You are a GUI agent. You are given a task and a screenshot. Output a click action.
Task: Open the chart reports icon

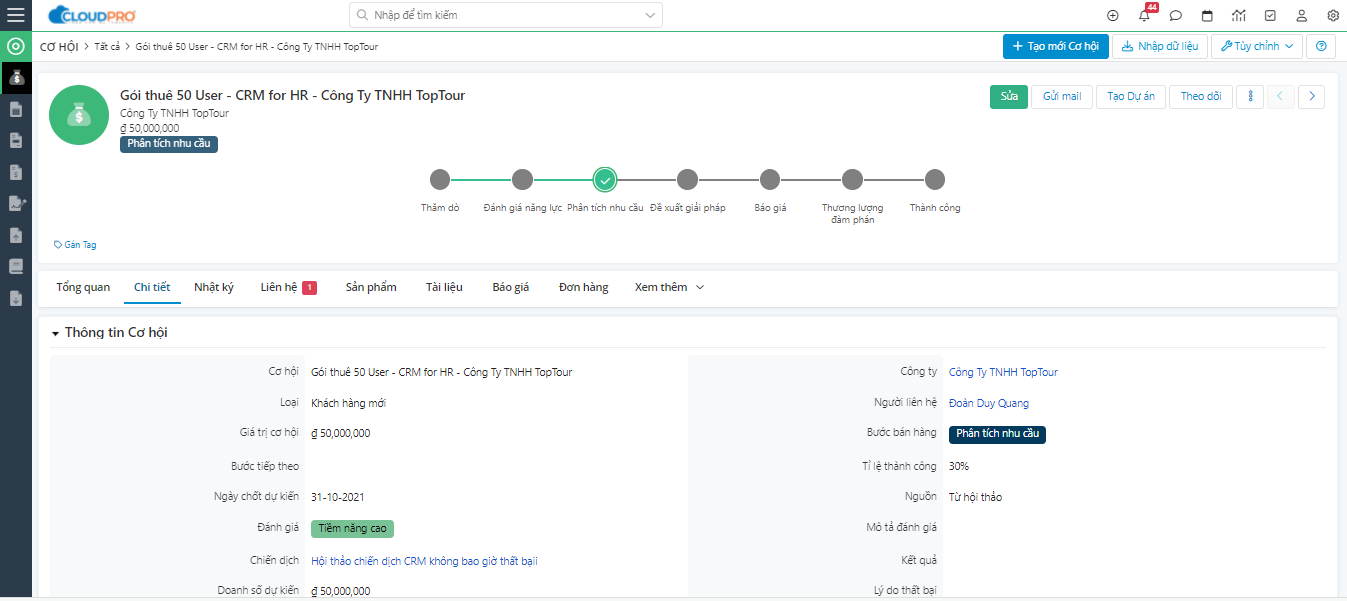pyautogui.click(x=1239, y=15)
